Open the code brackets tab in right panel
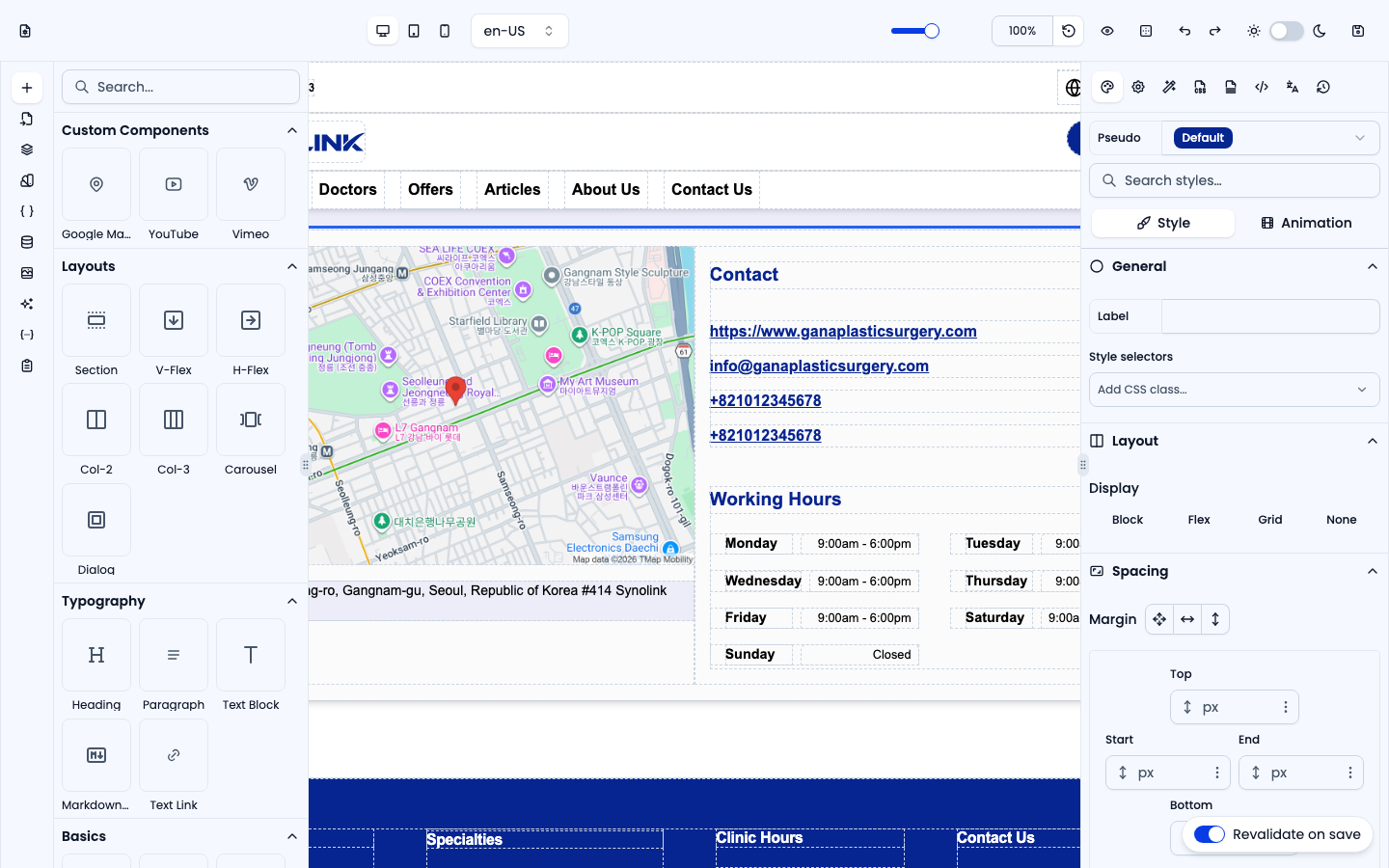 click(1262, 87)
